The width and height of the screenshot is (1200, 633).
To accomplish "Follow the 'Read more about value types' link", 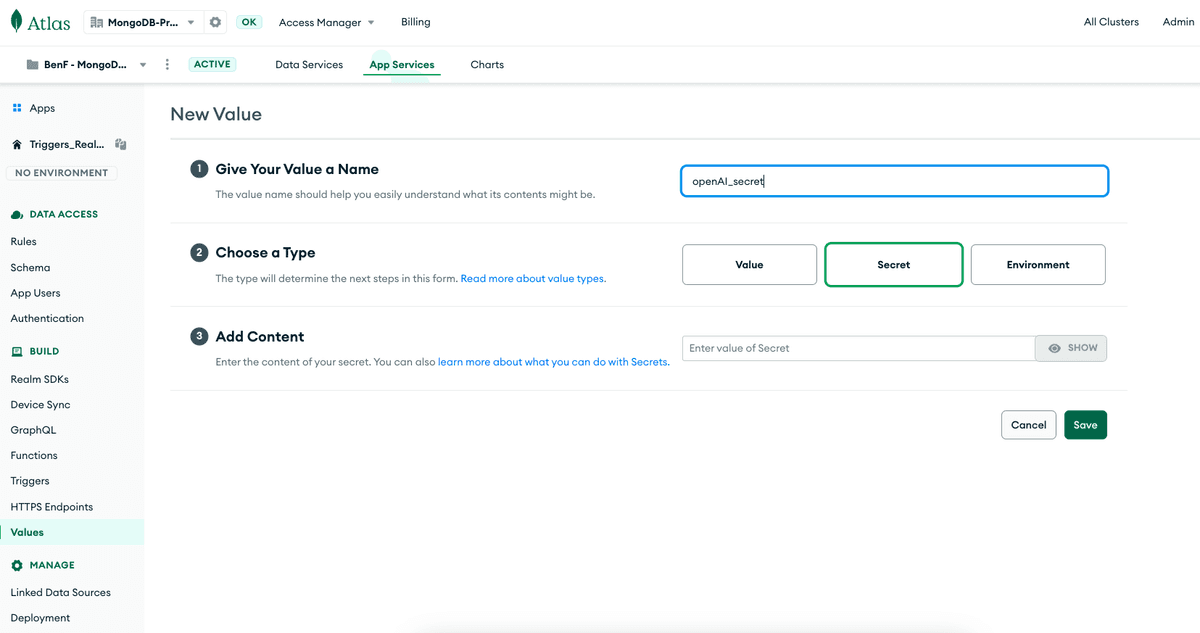I will point(532,279).
